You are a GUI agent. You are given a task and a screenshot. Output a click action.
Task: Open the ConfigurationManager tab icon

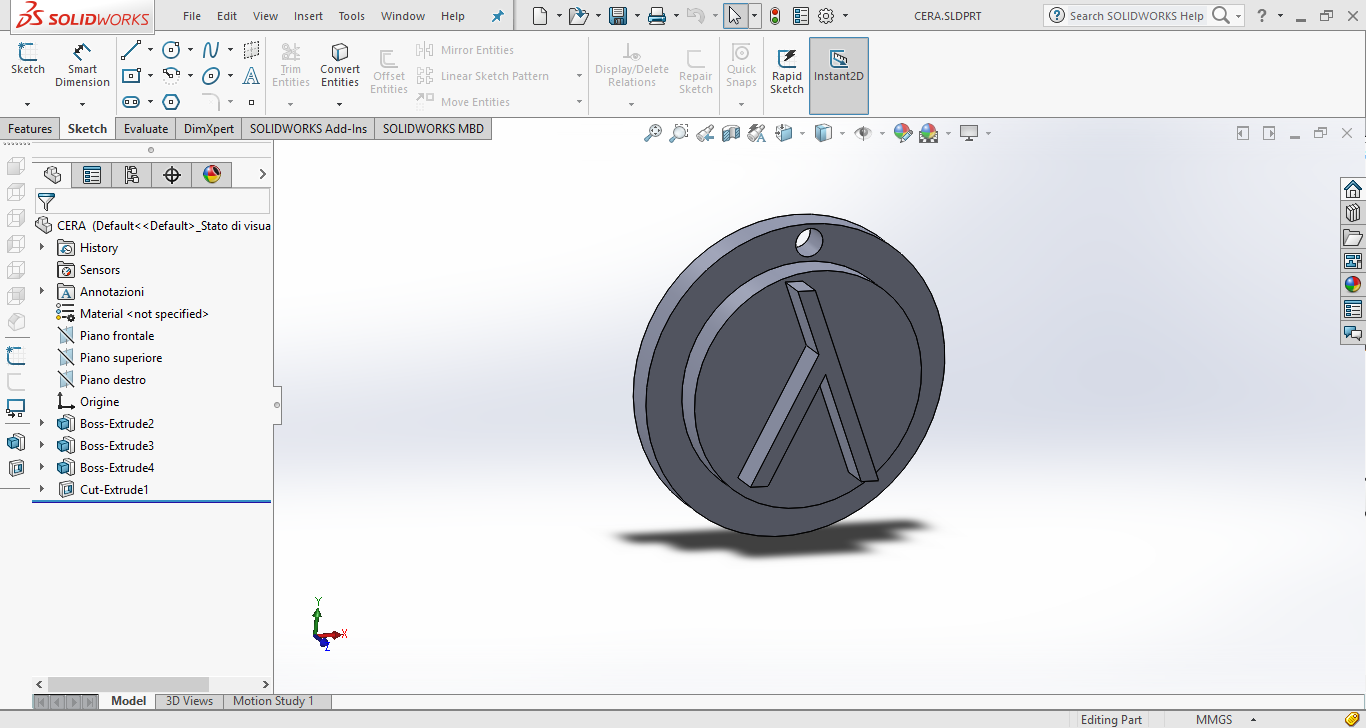pyautogui.click(x=132, y=175)
